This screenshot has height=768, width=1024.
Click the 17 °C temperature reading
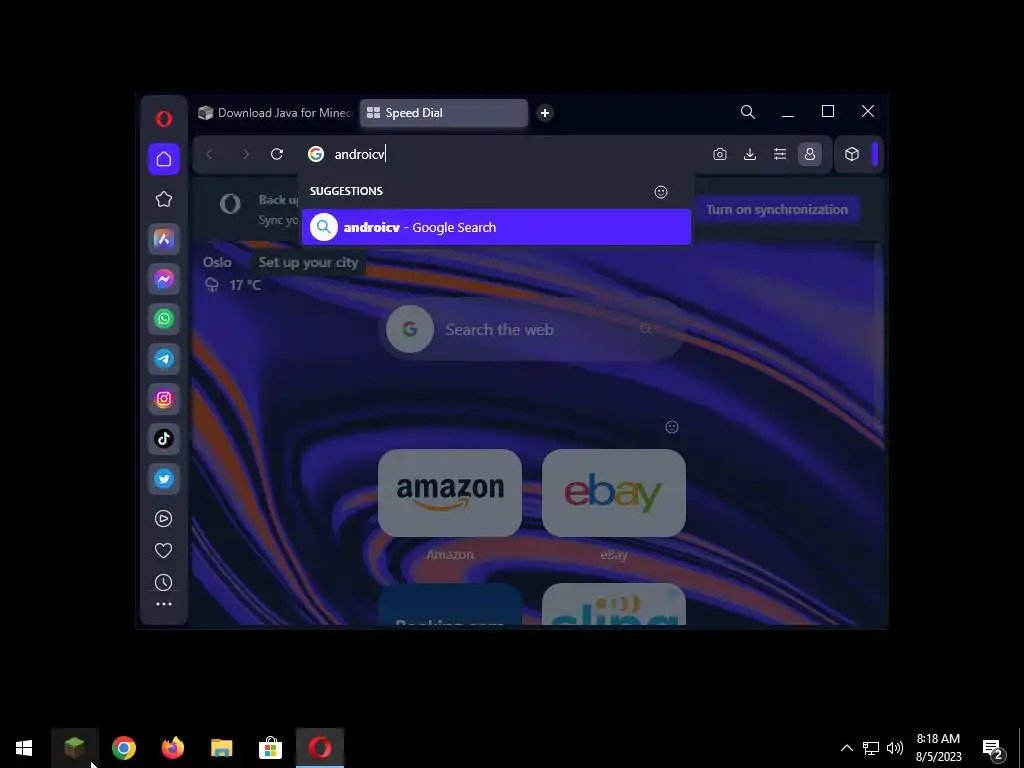[245, 285]
